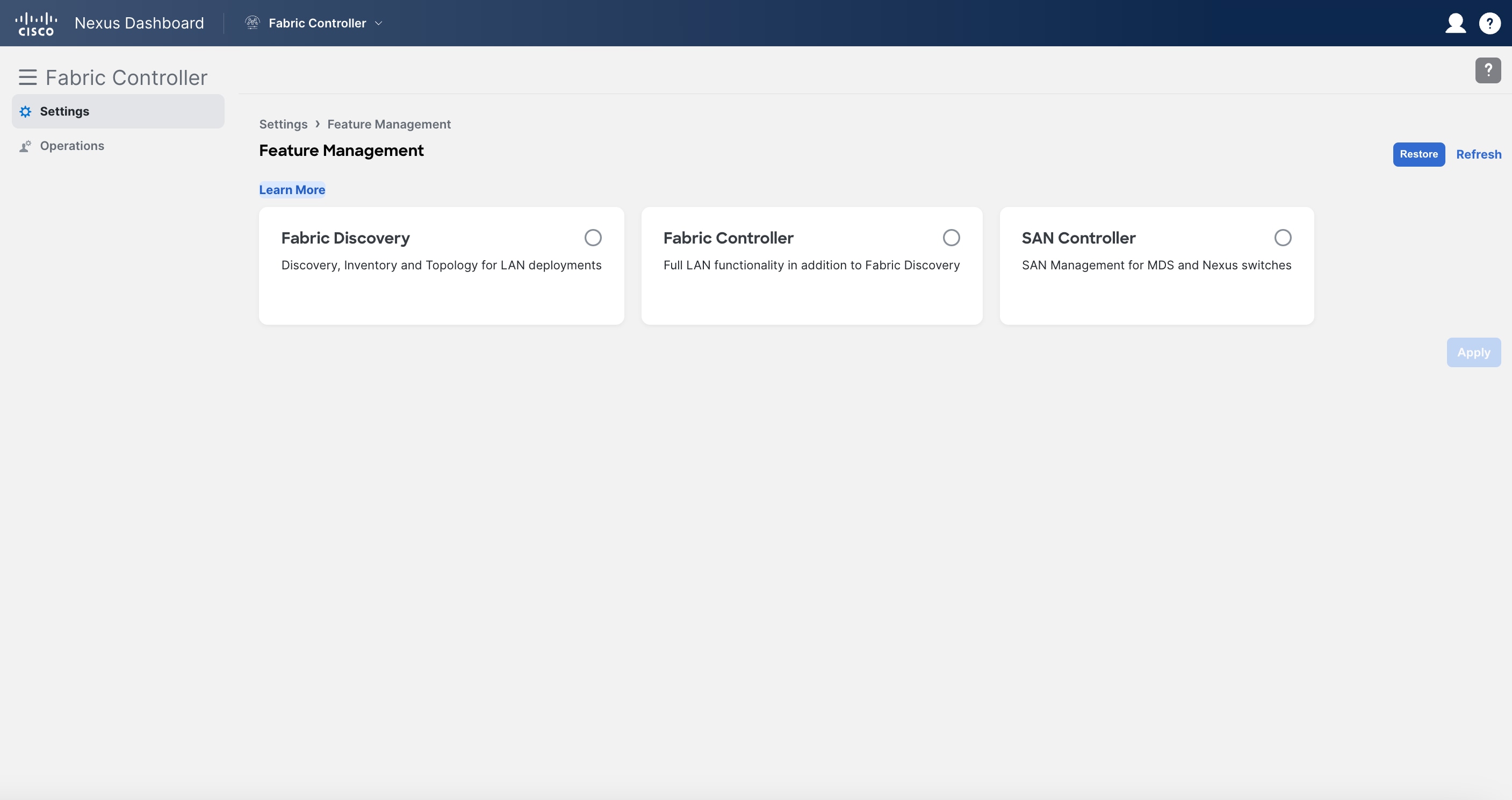1512x800 pixels.
Task: Click the Apply button
Action: [x=1473, y=353]
